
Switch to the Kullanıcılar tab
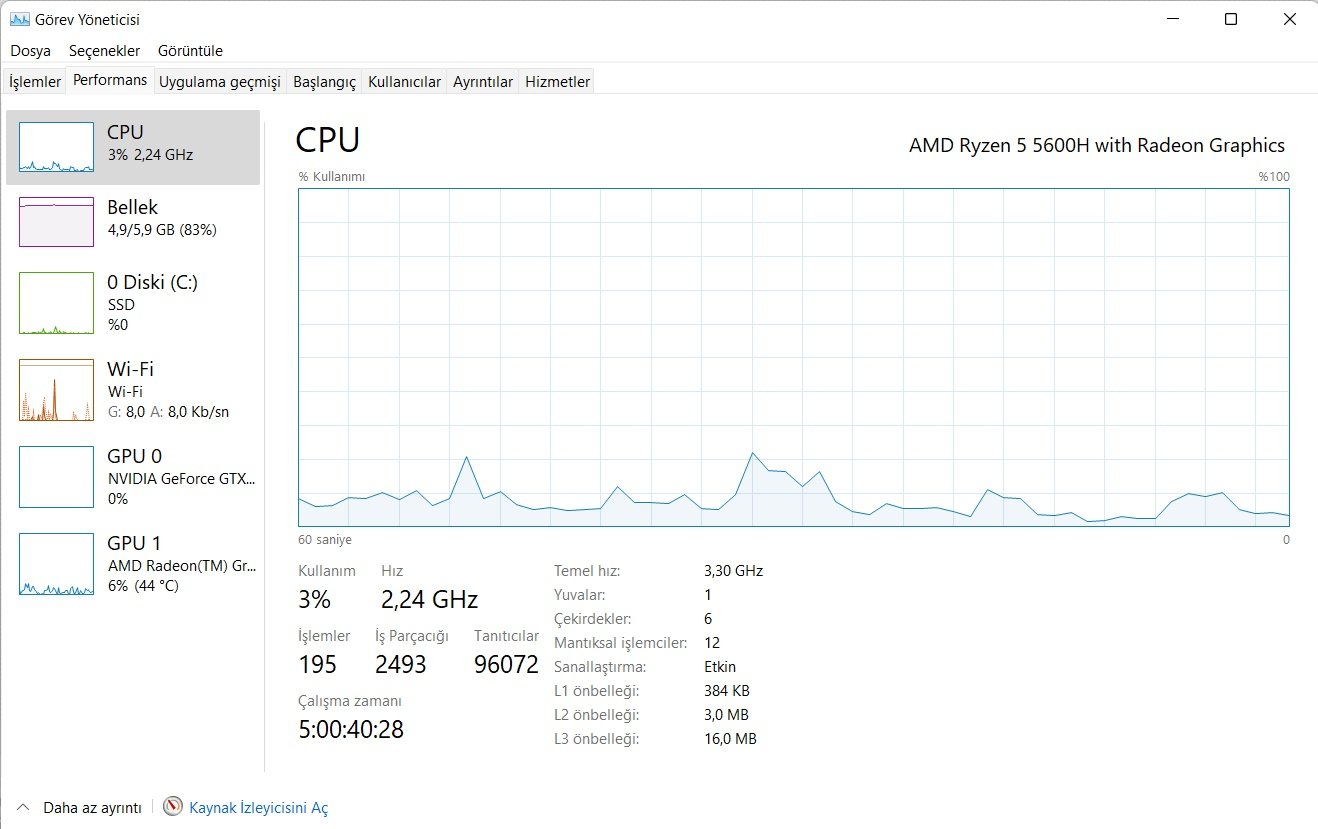404,82
